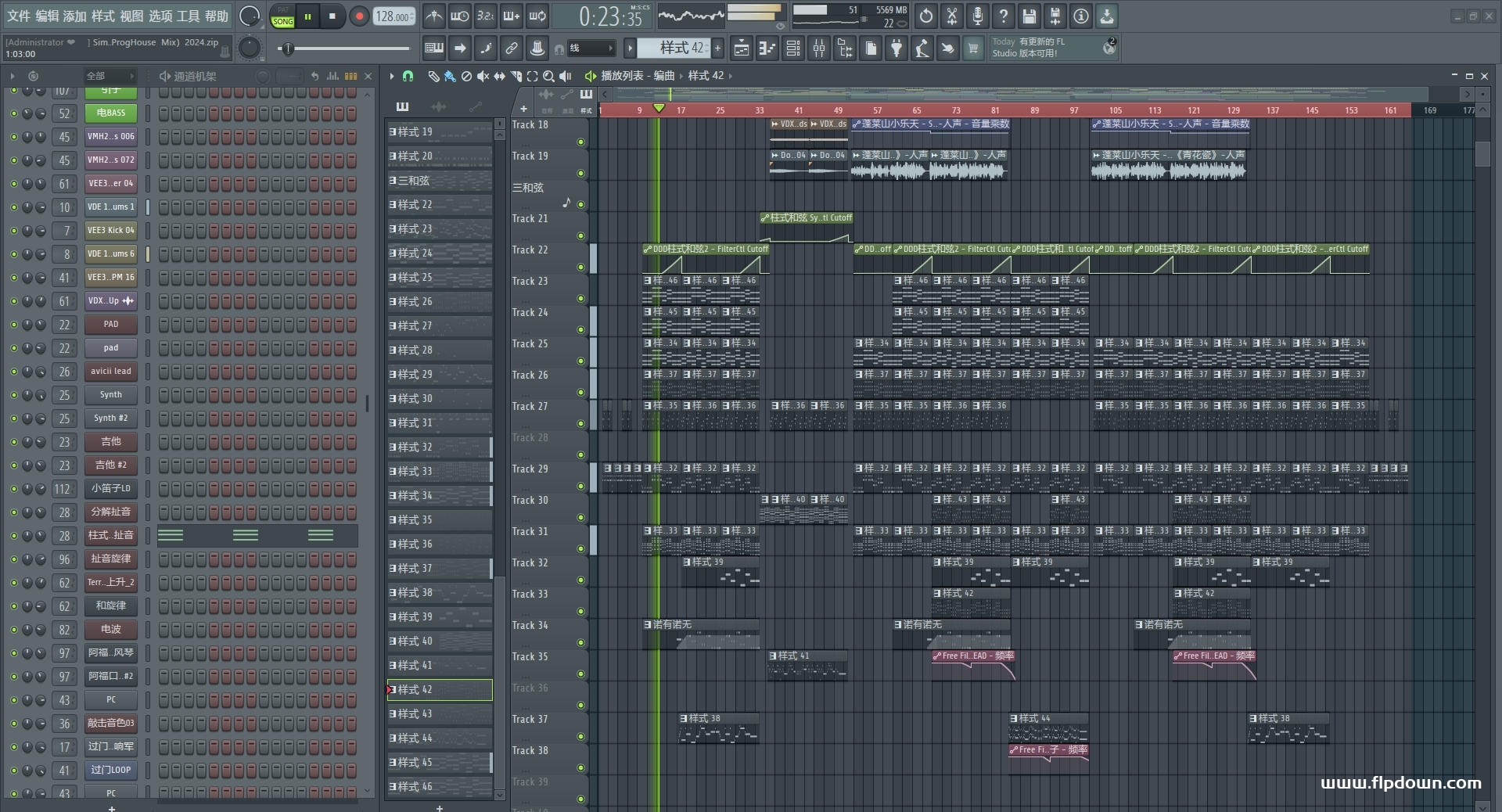
Task: Open the 工具 menu
Action: [x=188, y=16]
